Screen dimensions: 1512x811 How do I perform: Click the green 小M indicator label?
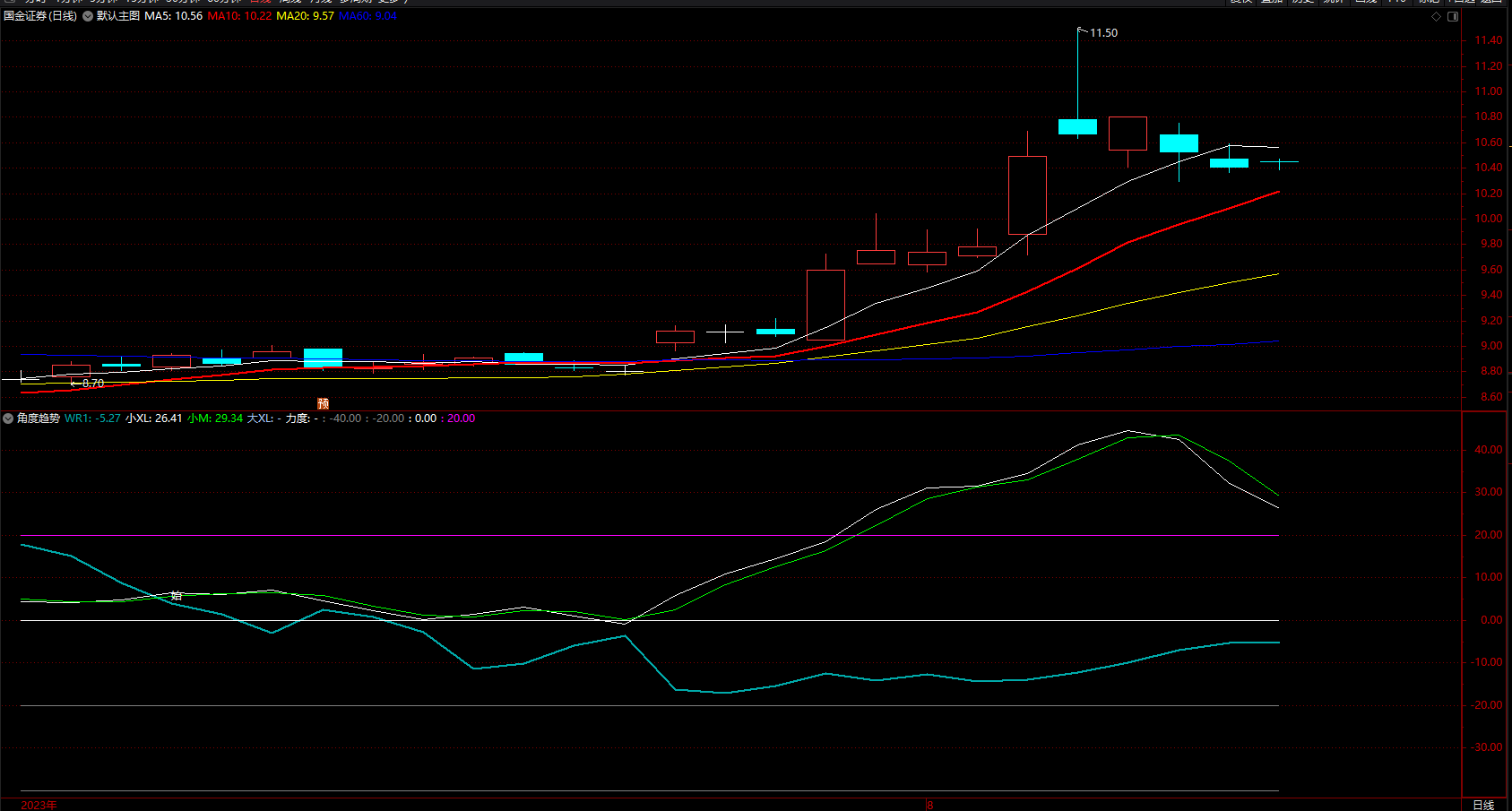pos(215,418)
